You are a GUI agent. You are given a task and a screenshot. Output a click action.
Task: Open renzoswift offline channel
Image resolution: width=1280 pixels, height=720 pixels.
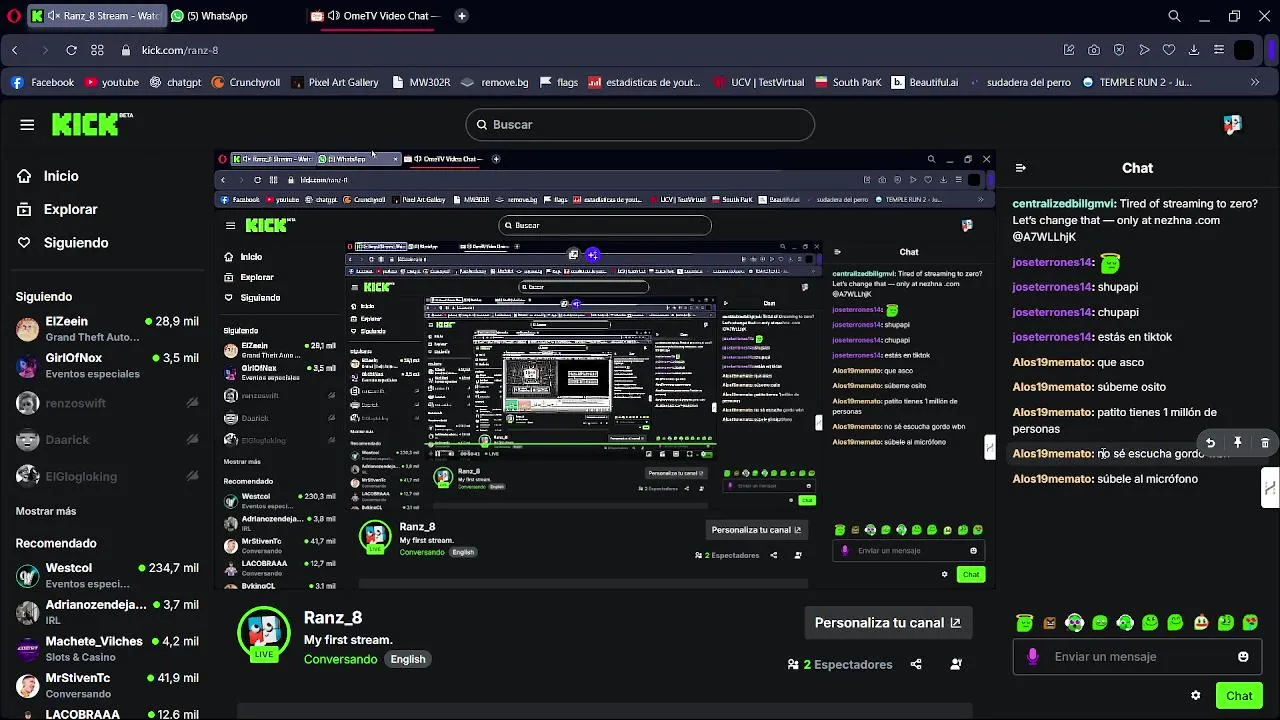(x=107, y=403)
